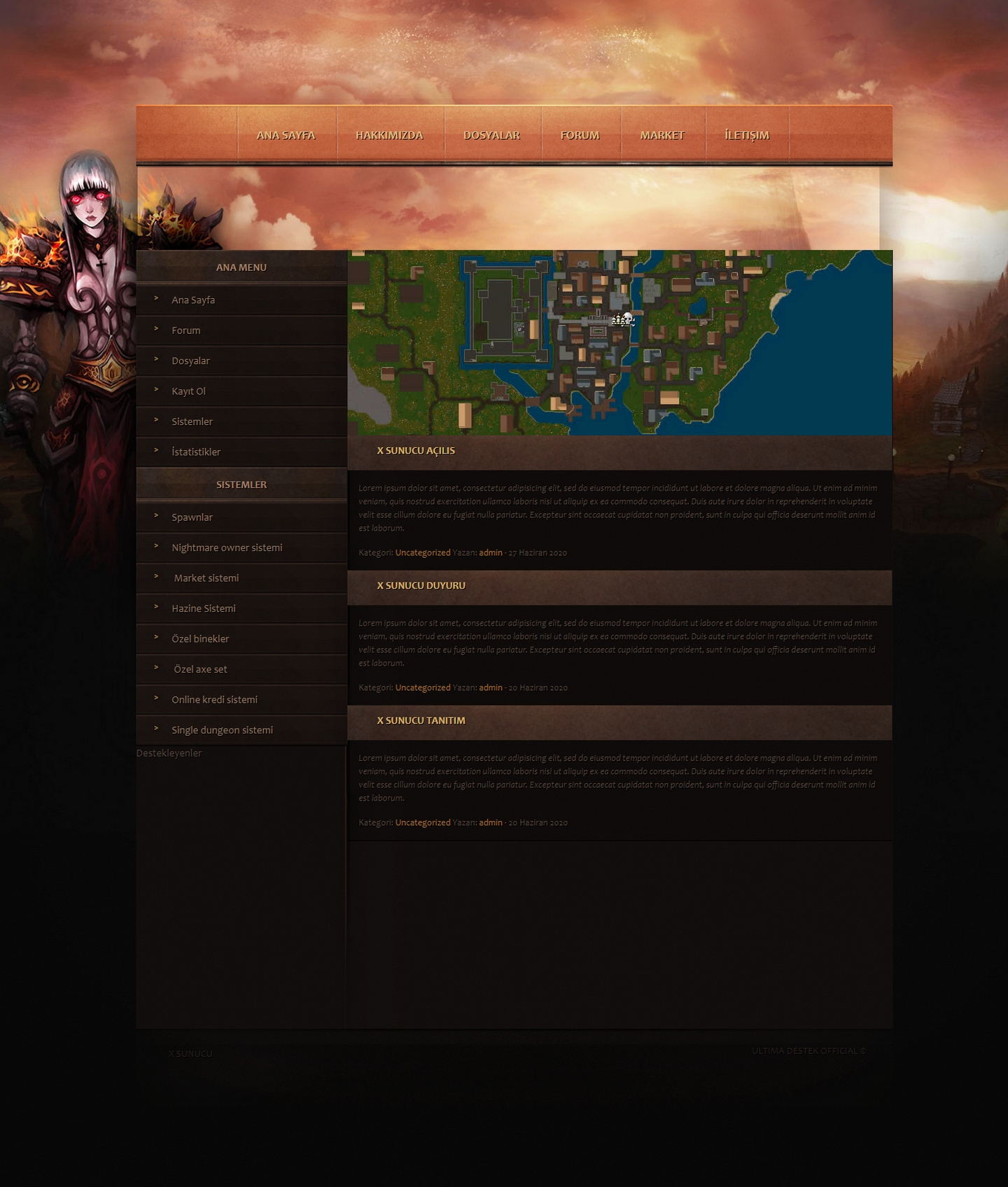Open Sistemler in the sidebar menu

pos(192,421)
